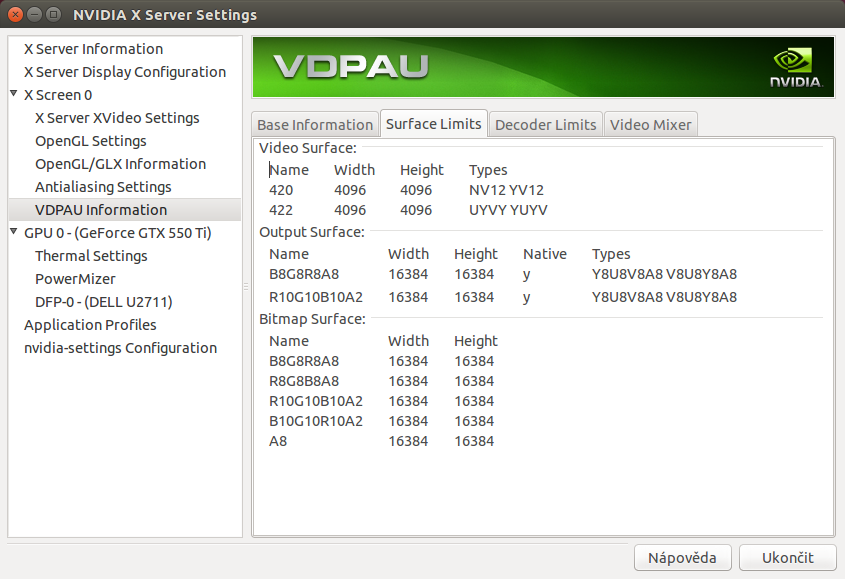Open Thermal Settings page
The image size is (845, 579).
click(x=91, y=256)
